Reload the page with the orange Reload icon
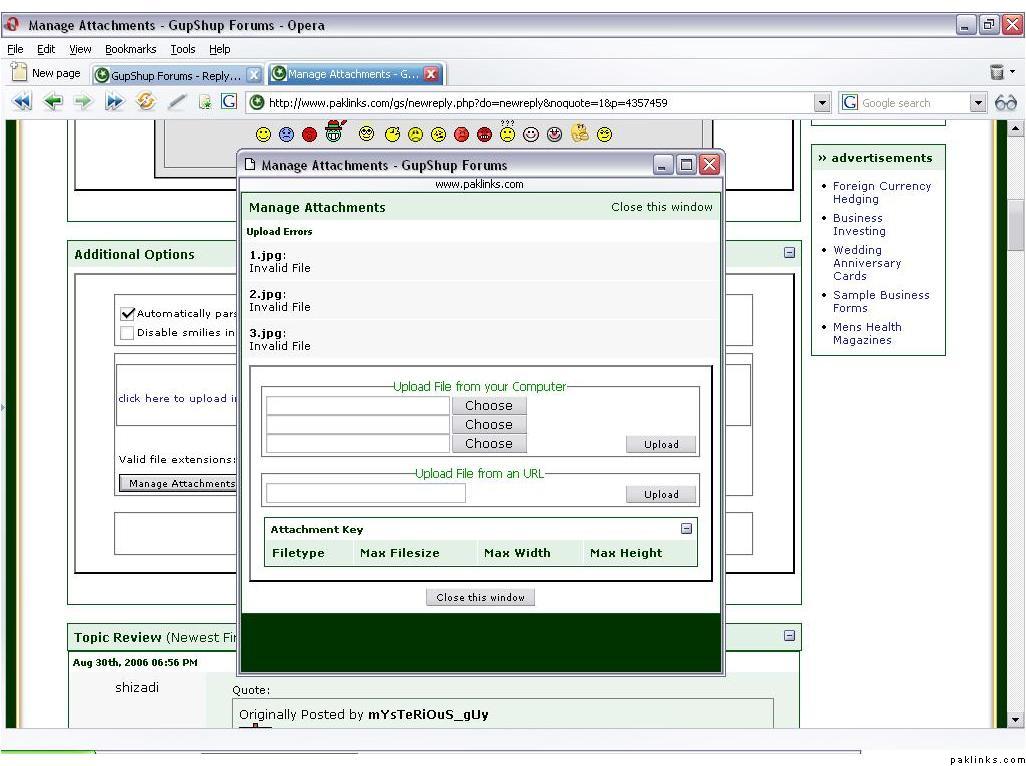 [146, 102]
